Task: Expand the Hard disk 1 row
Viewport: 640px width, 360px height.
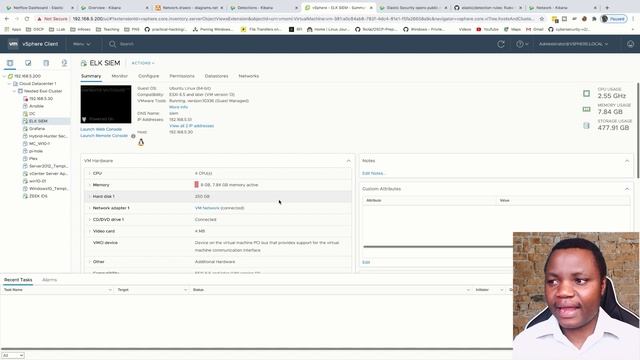Action: (x=90, y=196)
